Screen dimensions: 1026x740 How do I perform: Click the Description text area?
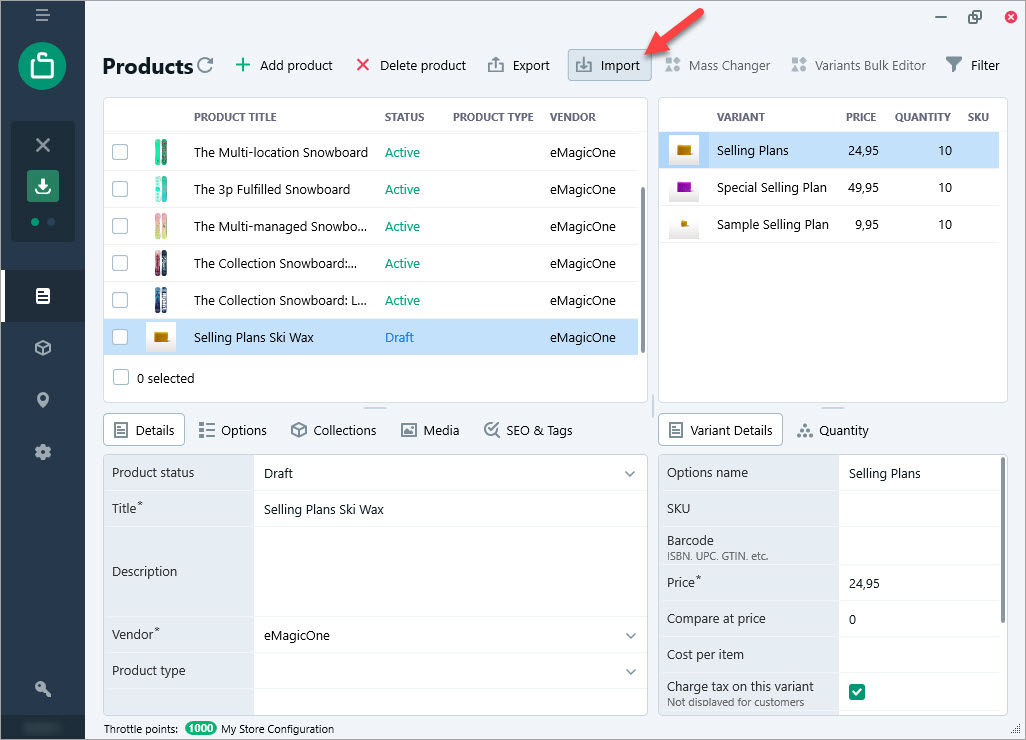point(450,572)
